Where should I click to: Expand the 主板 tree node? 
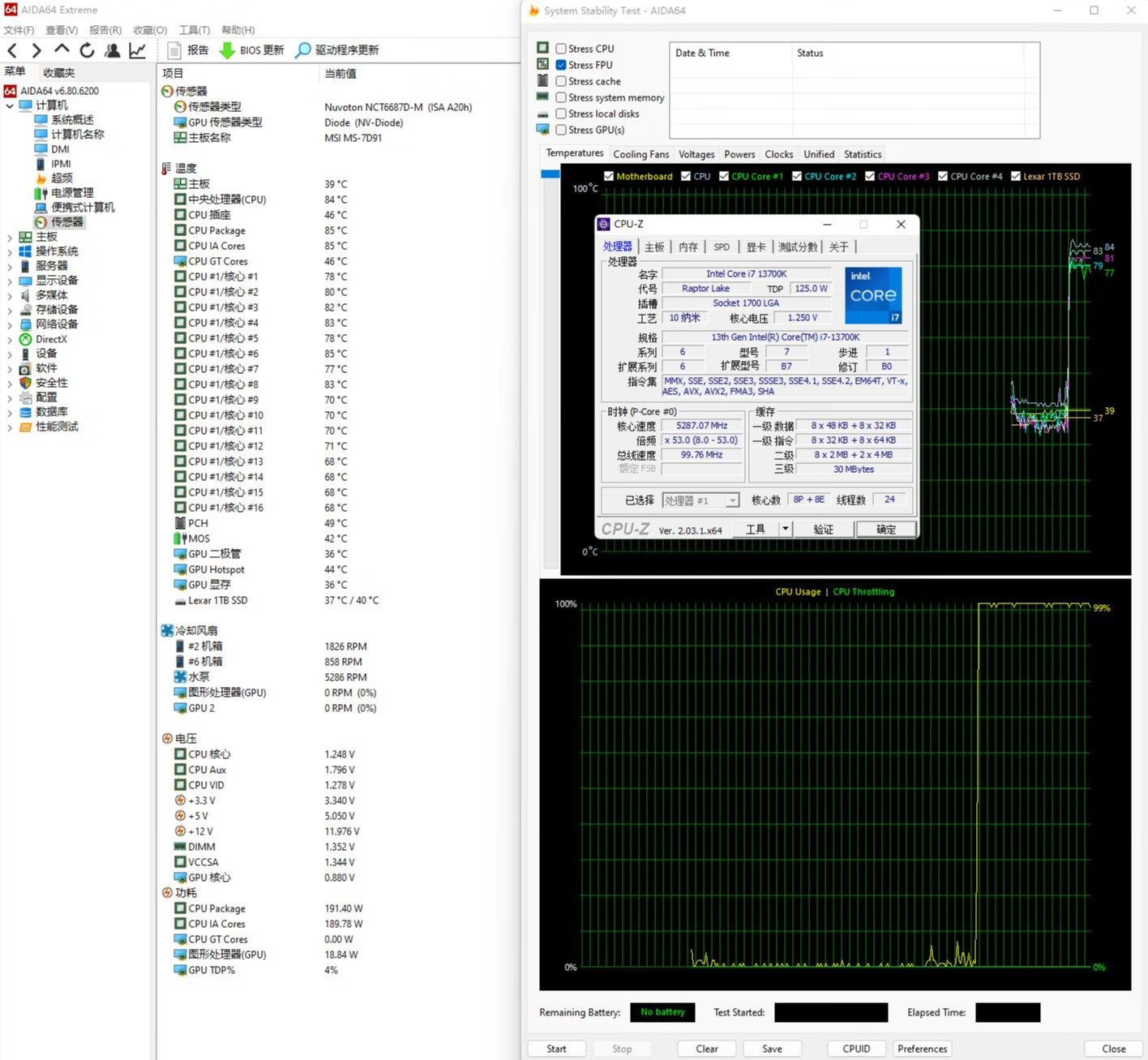pyautogui.click(x=10, y=237)
